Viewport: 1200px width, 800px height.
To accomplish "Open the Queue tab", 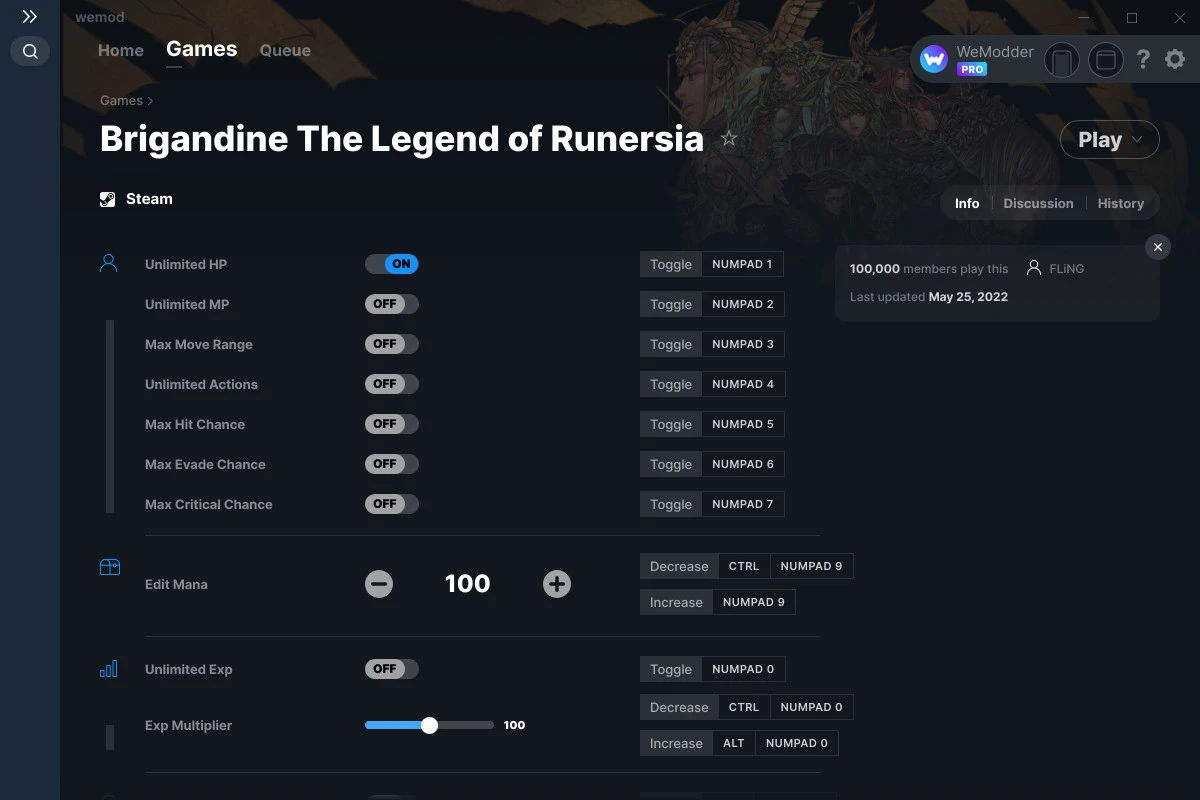I will pyautogui.click(x=284, y=50).
